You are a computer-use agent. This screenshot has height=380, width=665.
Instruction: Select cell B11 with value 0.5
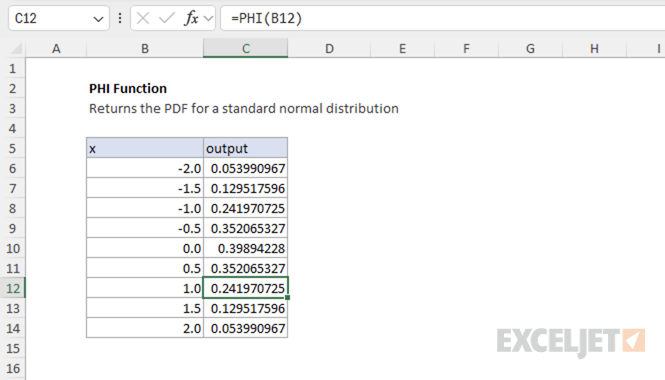tap(145, 268)
